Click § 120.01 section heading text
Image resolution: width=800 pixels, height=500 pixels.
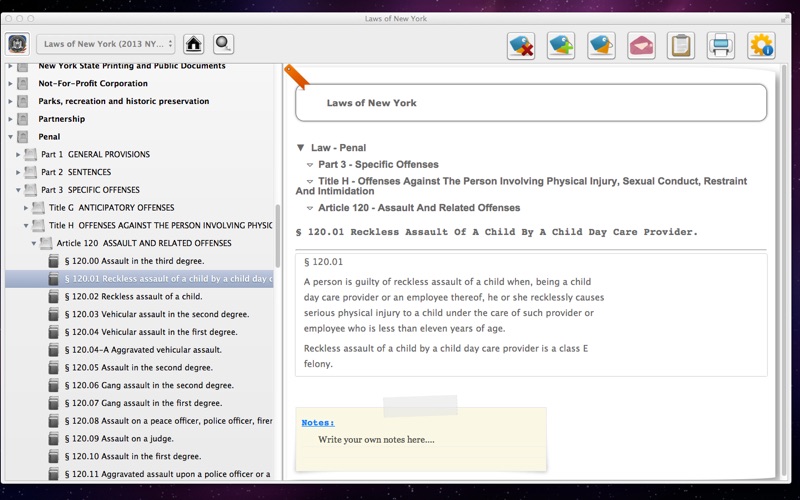point(496,232)
